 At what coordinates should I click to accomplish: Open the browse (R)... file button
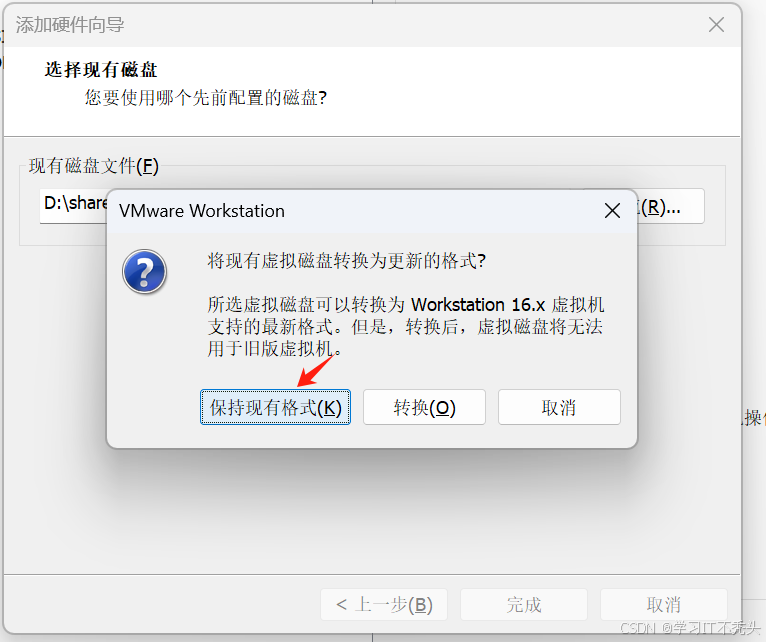670,206
